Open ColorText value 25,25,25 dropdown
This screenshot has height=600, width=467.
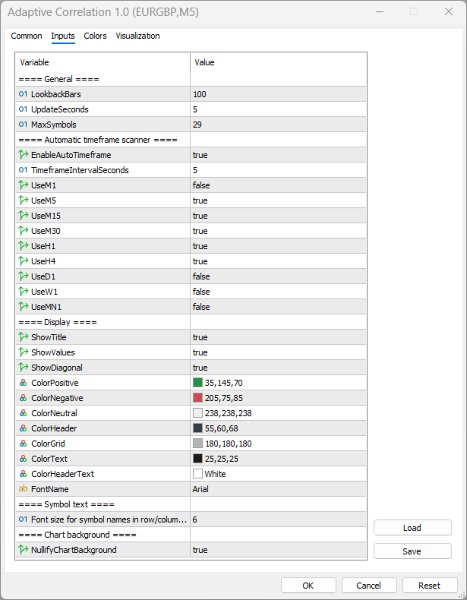278,458
